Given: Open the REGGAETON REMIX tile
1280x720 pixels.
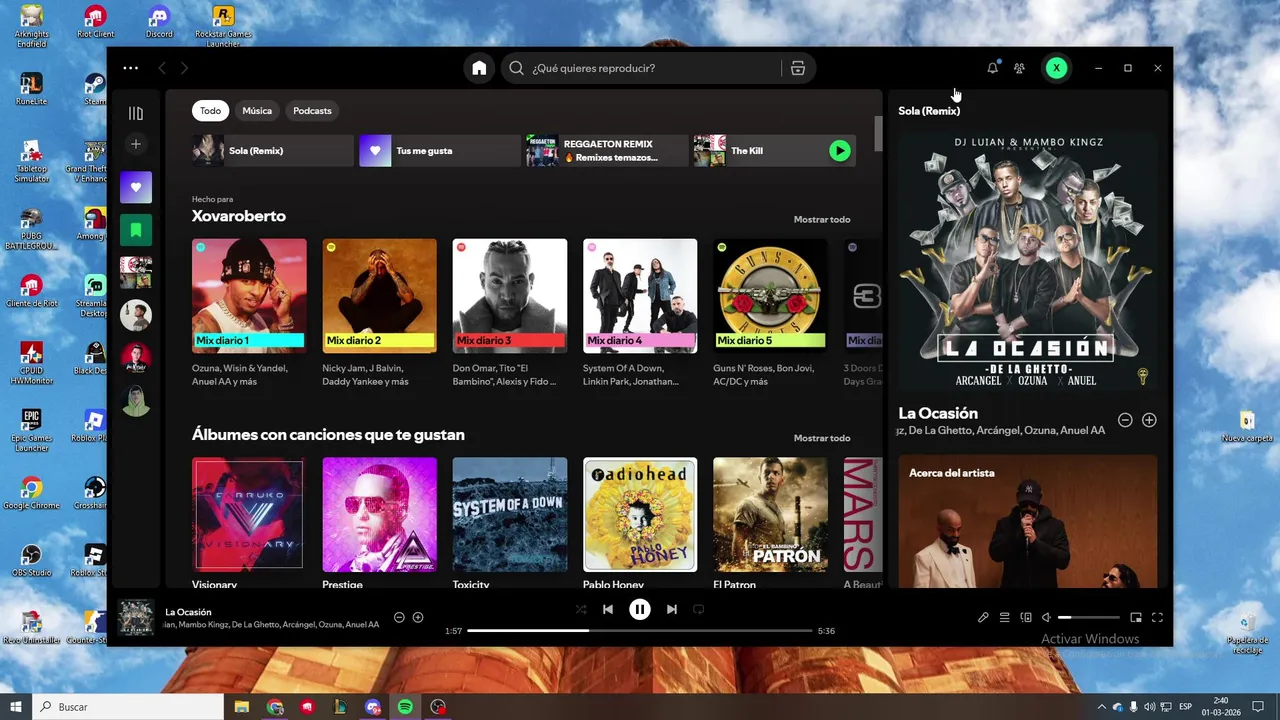Looking at the screenshot, I should (x=607, y=151).
